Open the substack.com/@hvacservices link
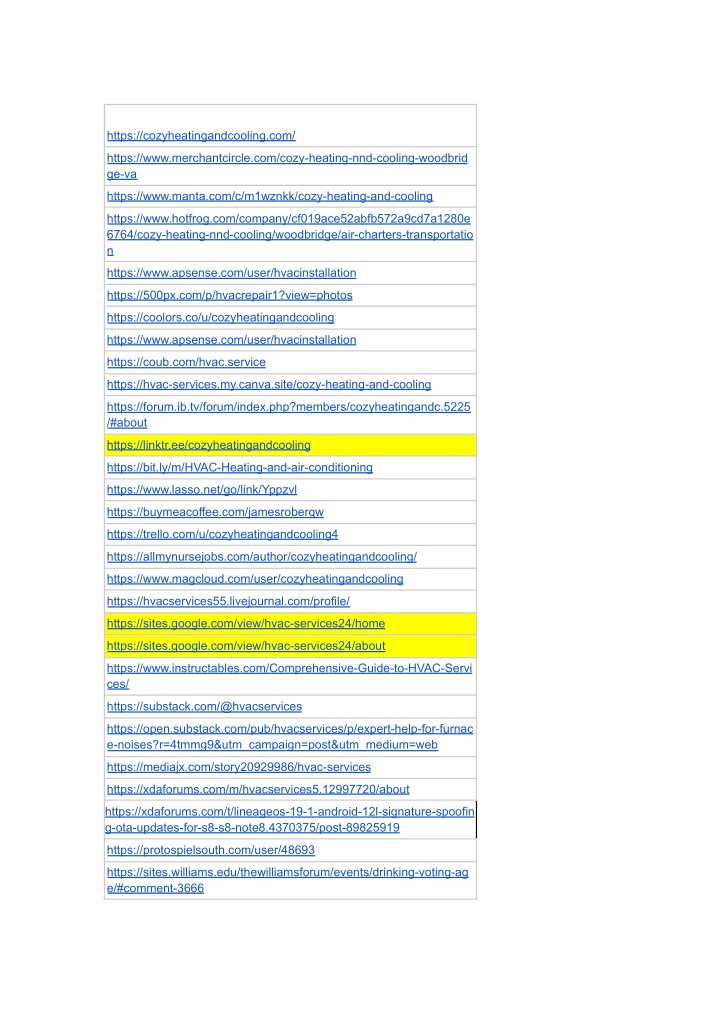720x1017 pixels. coord(204,707)
